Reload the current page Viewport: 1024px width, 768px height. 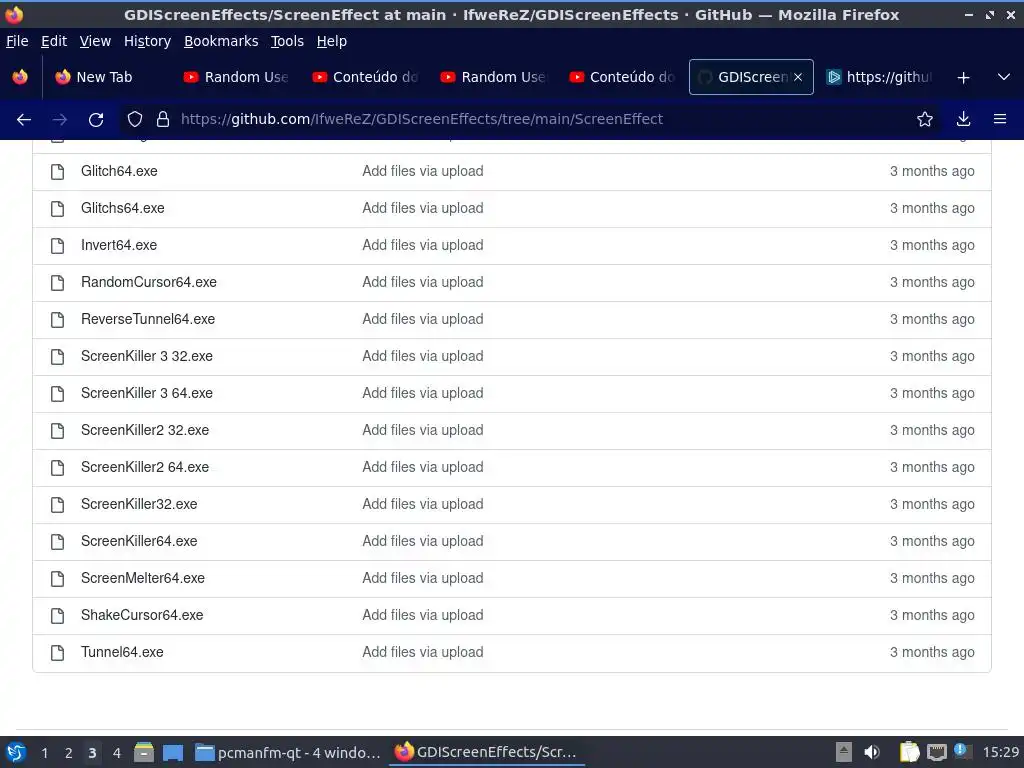pyautogui.click(x=96, y=119)
